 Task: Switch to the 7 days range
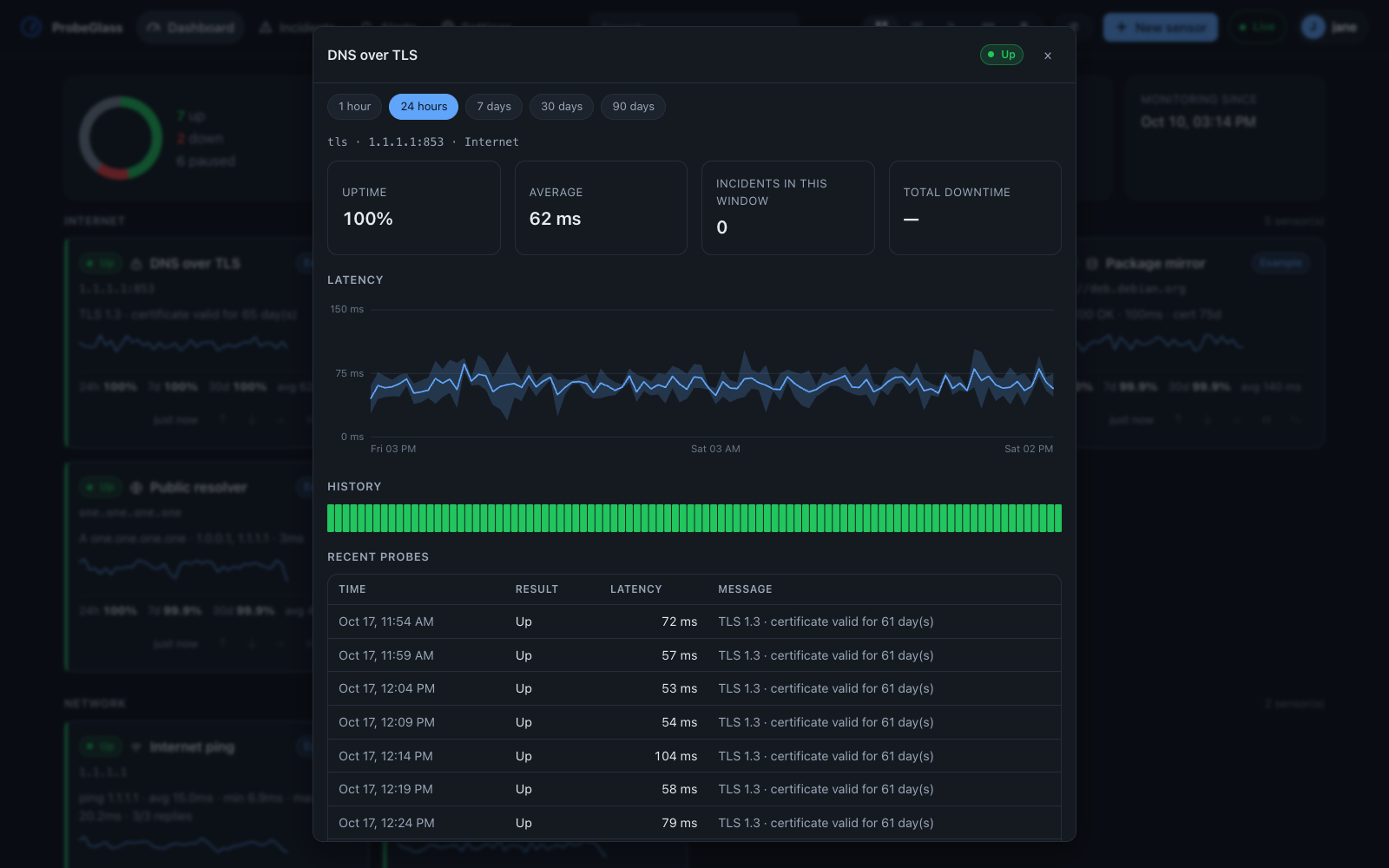pos(494,107)
